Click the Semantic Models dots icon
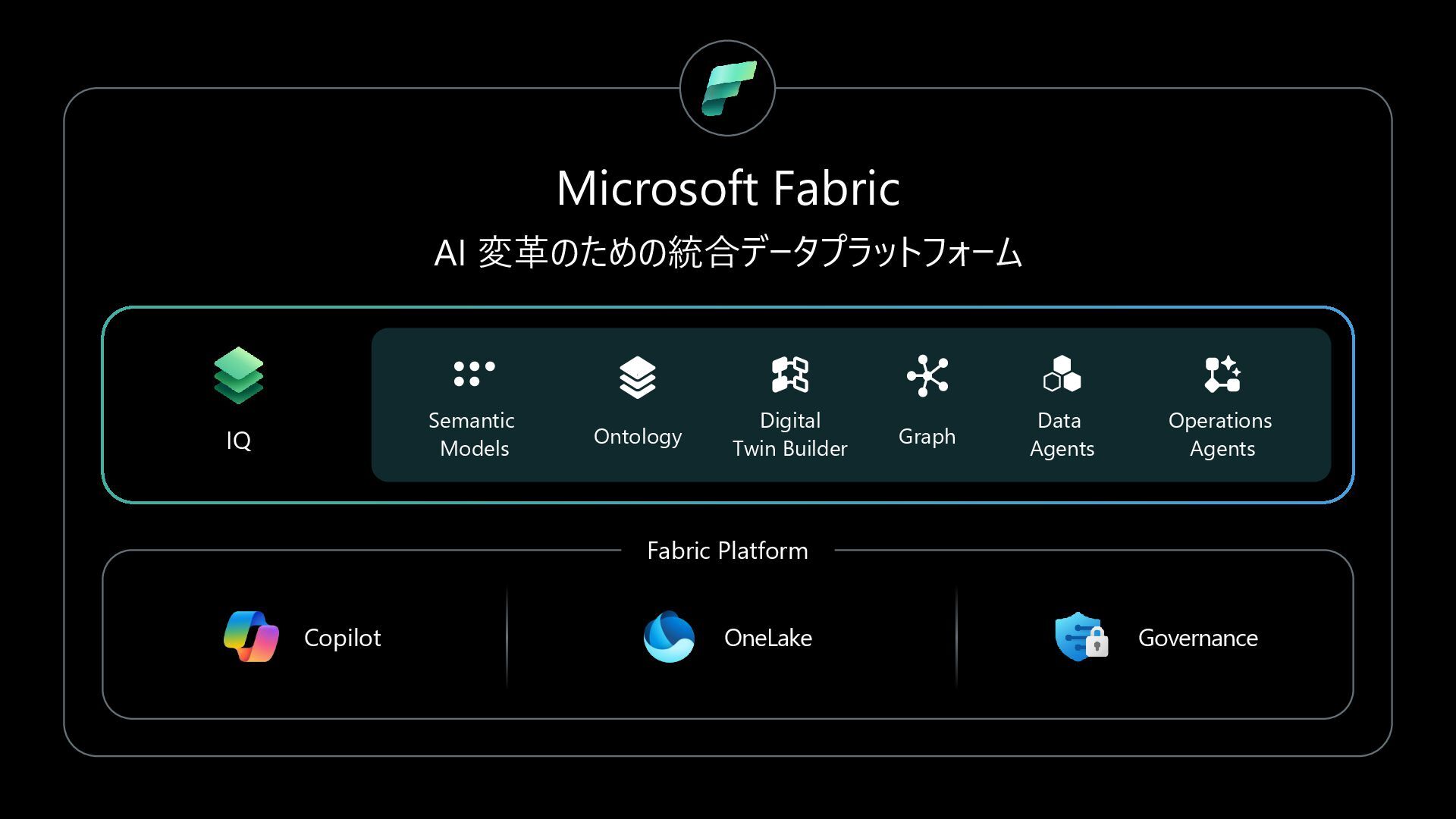Image resolution: width=1456 pixels, height=819 pixels. tap(474, 373)
